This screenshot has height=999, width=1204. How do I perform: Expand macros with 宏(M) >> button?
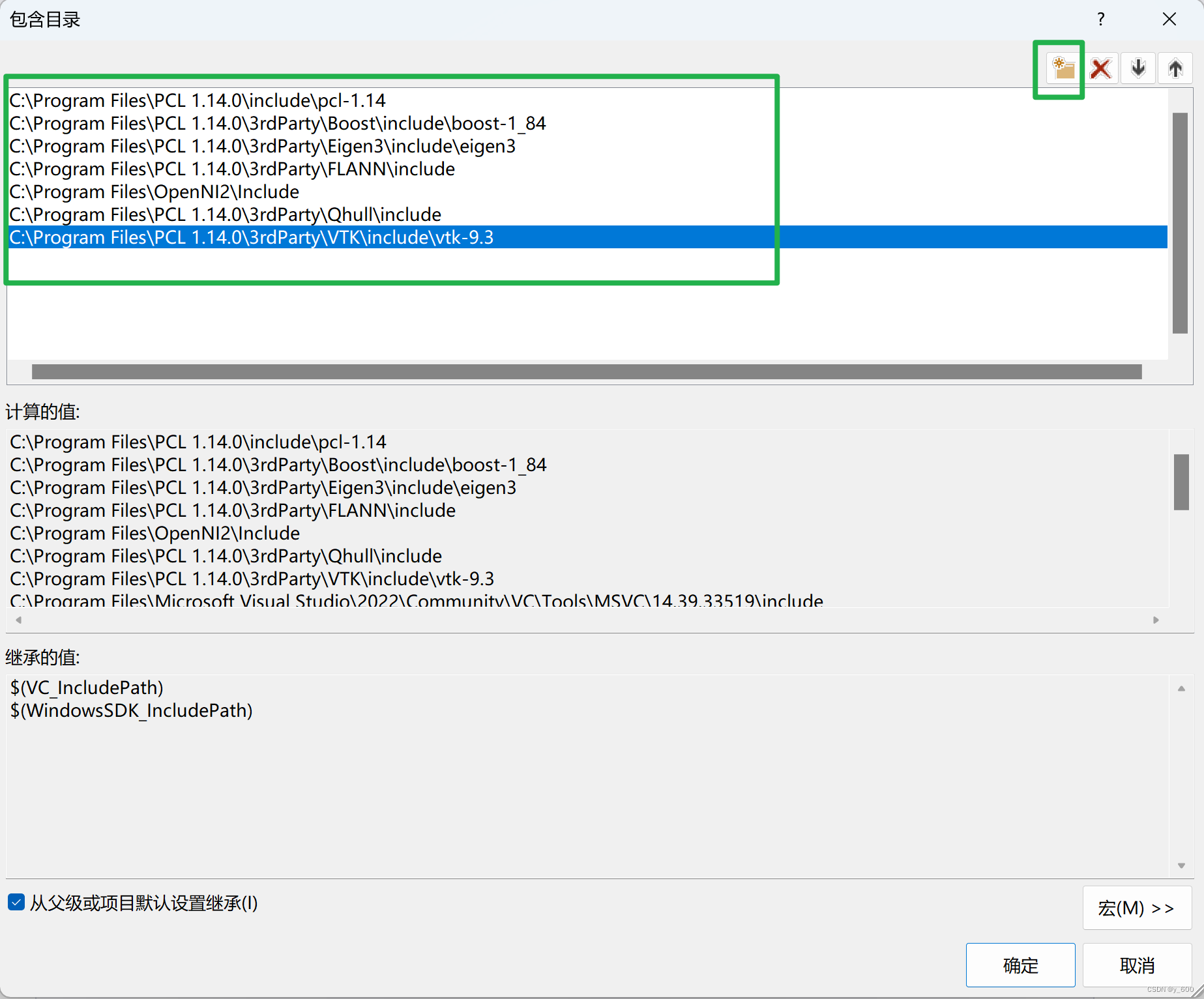click(1137, 908)
